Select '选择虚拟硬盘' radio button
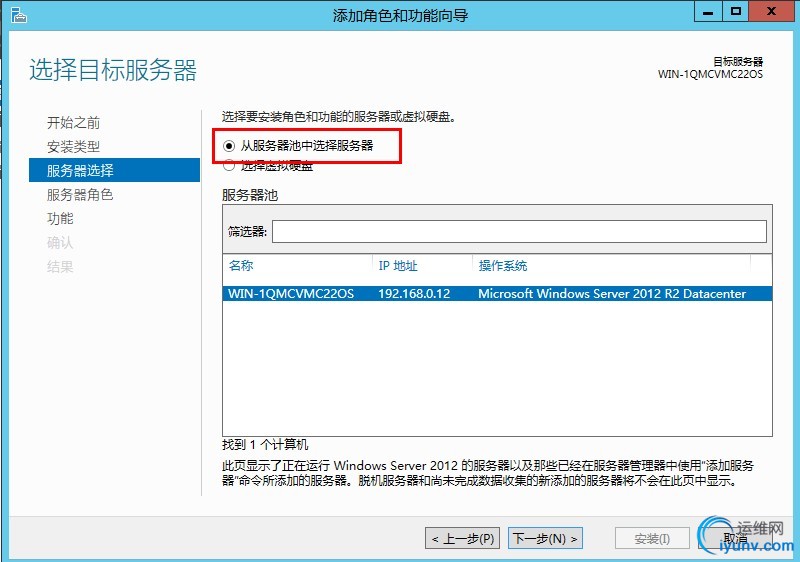The width and height of the screenshot is (800, 562). click(x=229, y=165)
